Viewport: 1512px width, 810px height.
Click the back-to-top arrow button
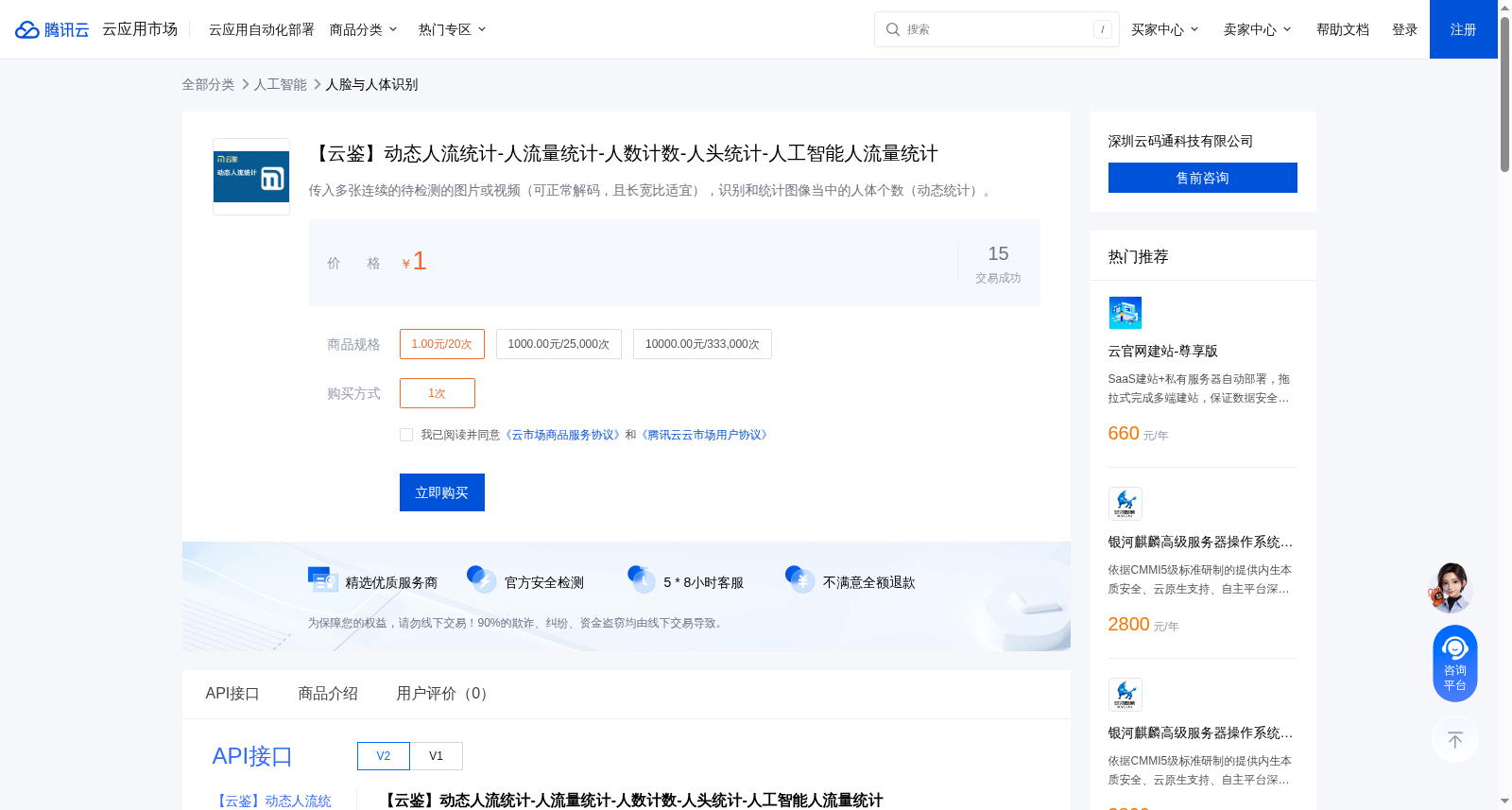point(1455,740)
